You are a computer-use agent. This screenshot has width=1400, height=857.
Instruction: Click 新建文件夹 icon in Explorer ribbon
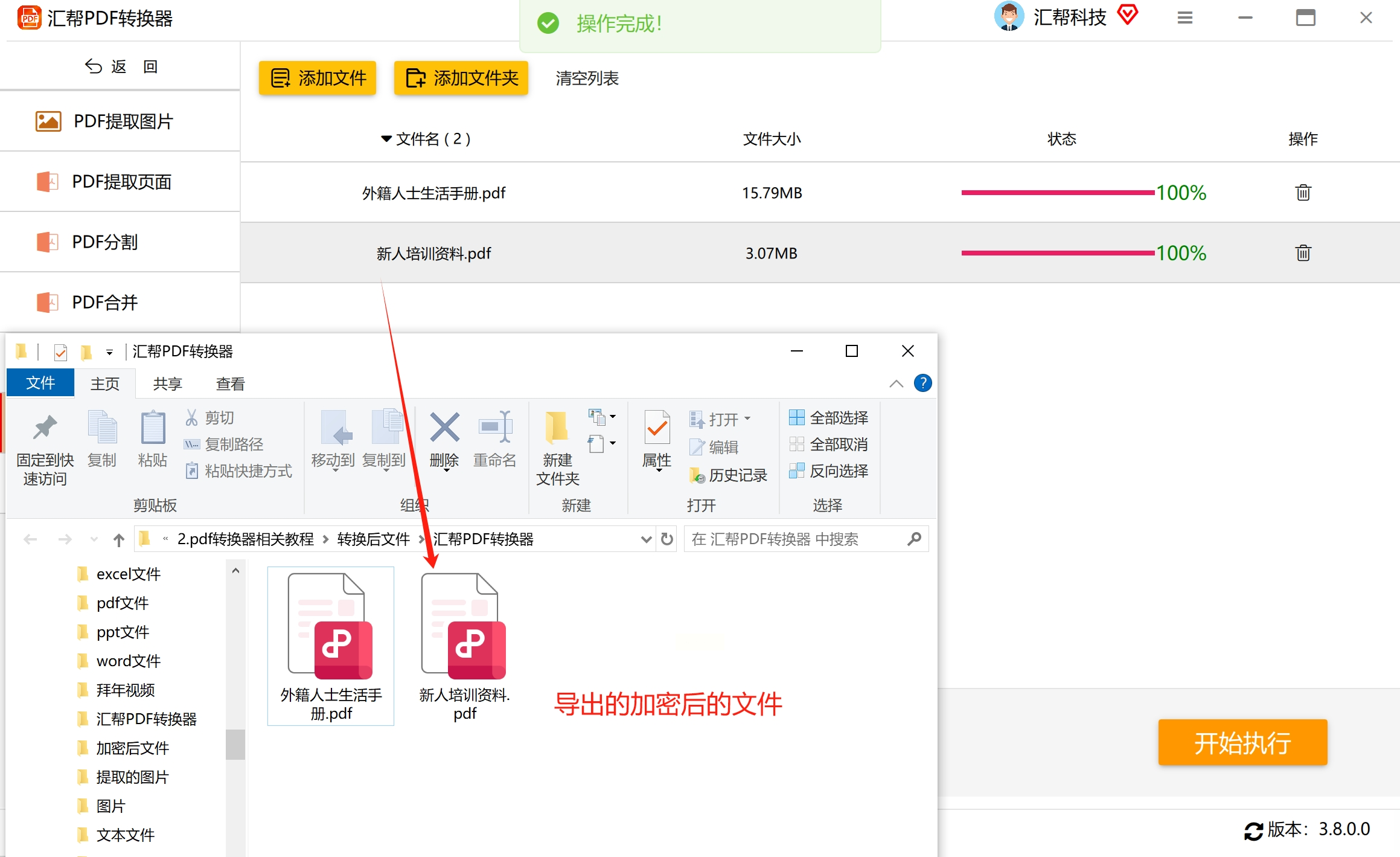(557, 429)
